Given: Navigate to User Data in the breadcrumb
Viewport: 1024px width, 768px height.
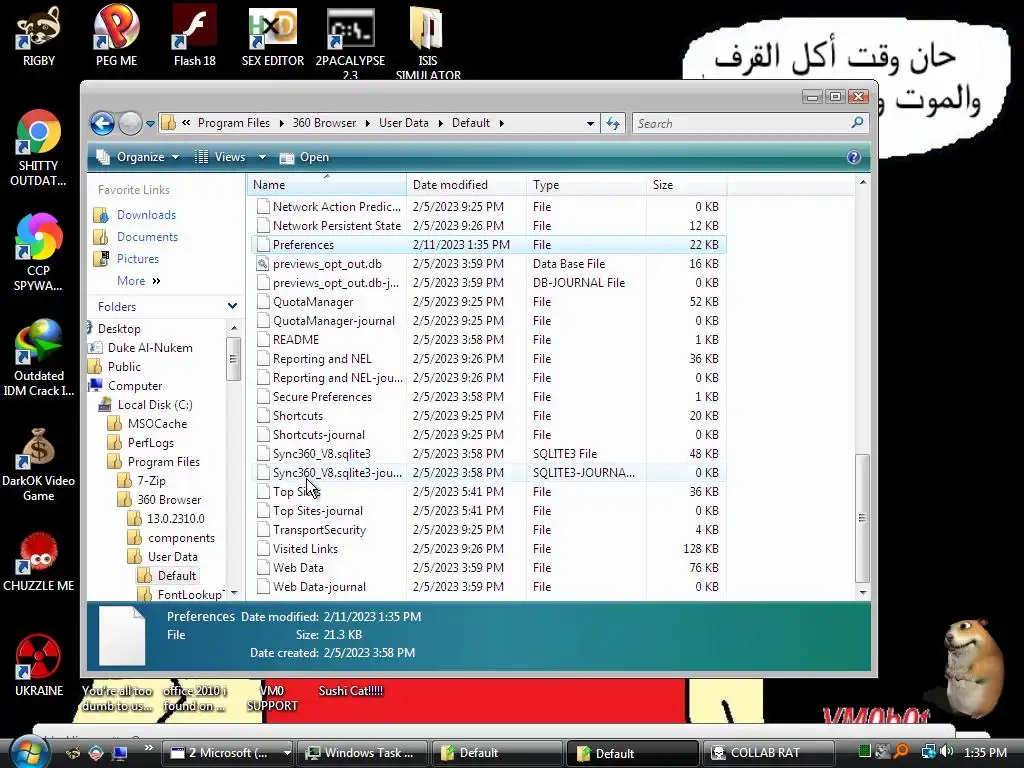Looking at the screenshot, I should [x=404, y=123].
